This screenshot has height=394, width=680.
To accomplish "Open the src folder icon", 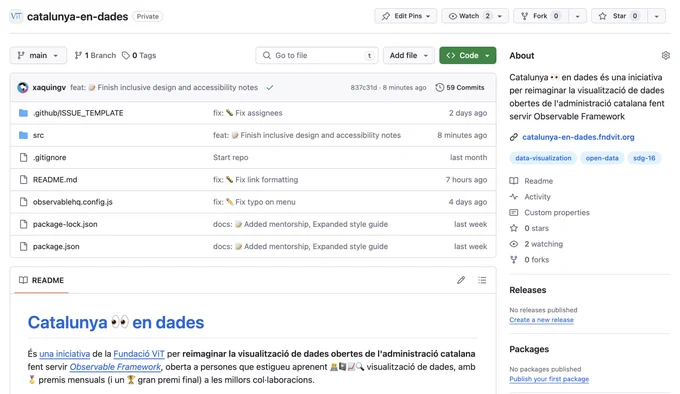I will 23,135.
